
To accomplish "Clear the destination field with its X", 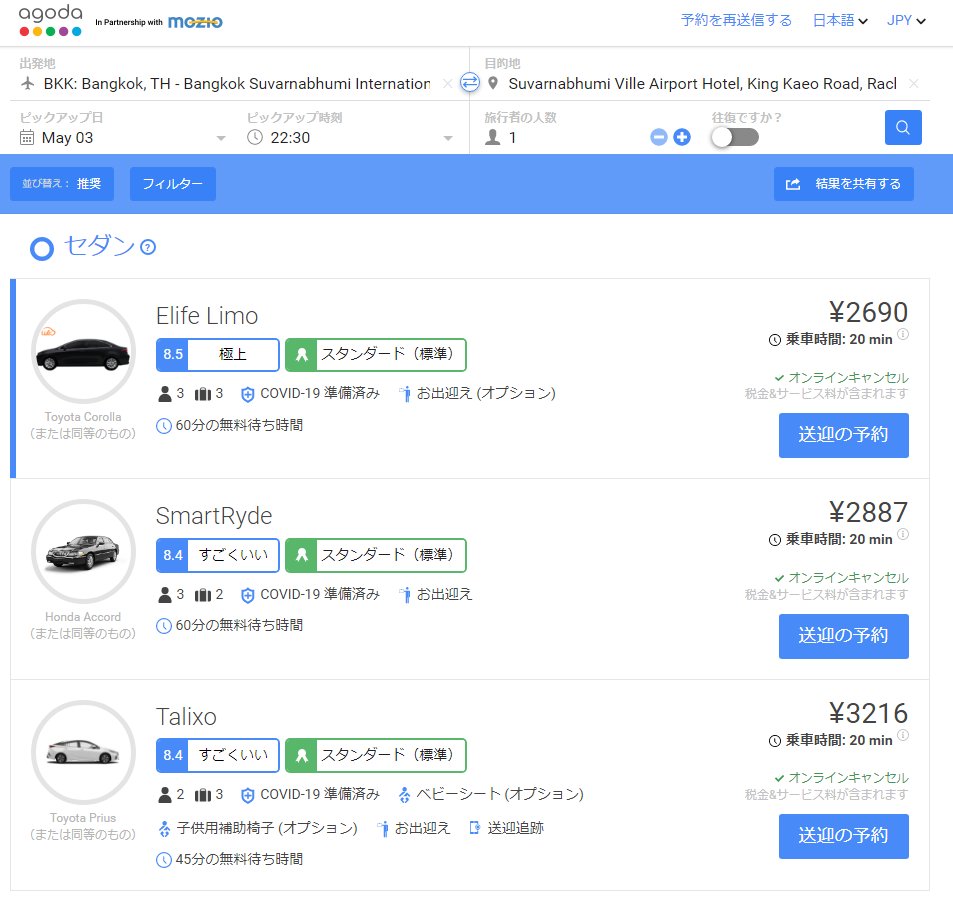I will [913, 84].
